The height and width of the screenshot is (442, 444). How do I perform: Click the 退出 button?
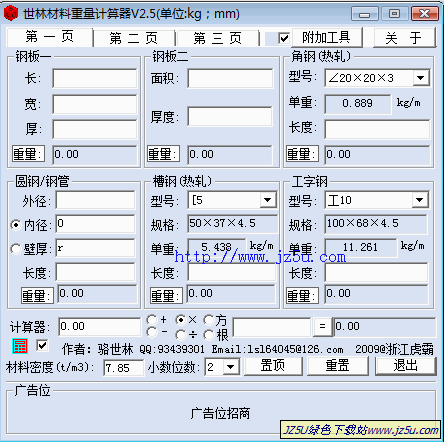coord(405,366)
